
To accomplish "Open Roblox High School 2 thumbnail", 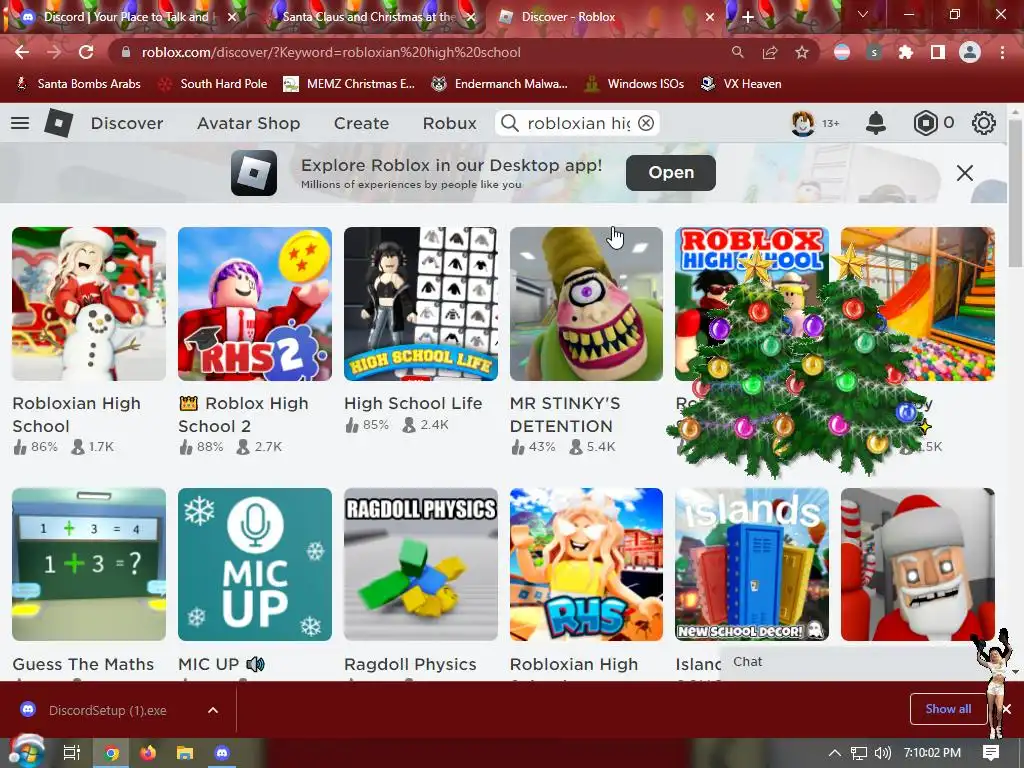I will pos(255,304).
